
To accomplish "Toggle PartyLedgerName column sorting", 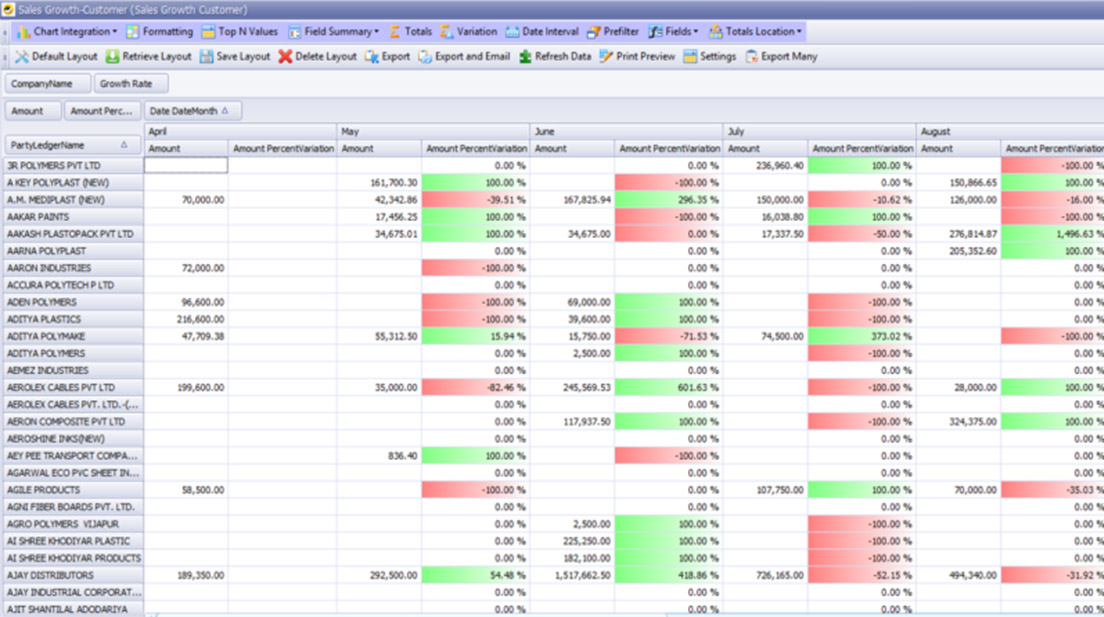I will pos(70,146).
